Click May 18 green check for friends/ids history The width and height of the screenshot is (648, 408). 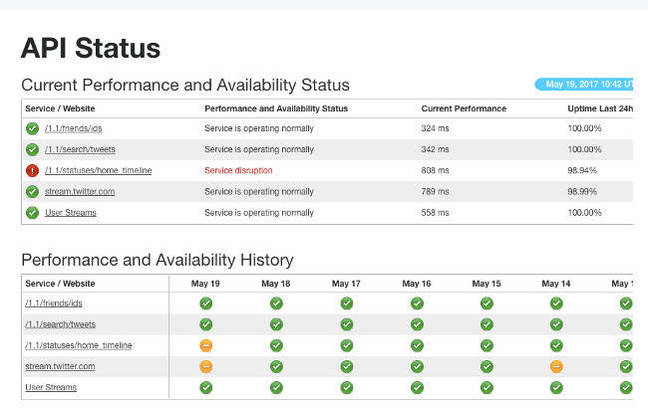[276, 303]
